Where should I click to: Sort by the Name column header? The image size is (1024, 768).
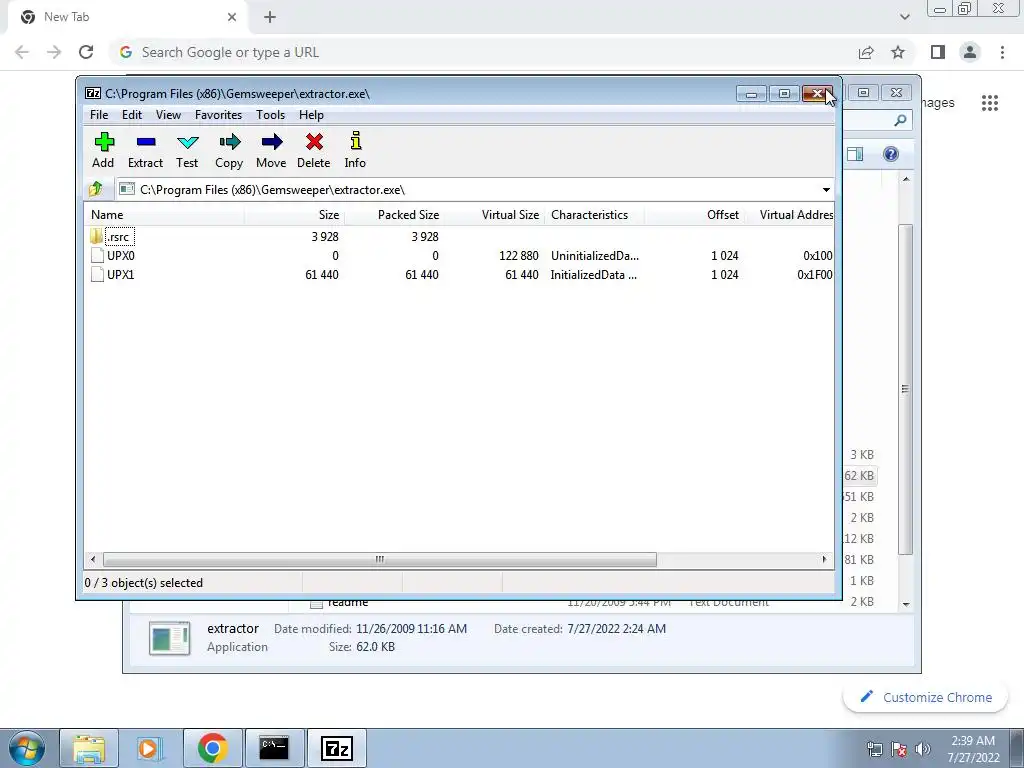165,215
